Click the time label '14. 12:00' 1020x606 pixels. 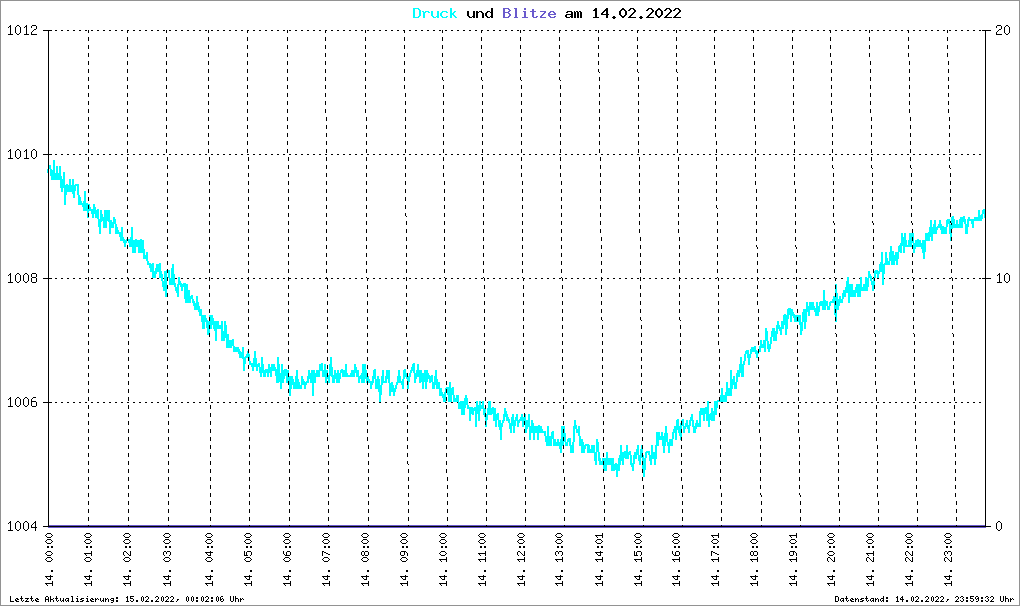coord(522,560)
